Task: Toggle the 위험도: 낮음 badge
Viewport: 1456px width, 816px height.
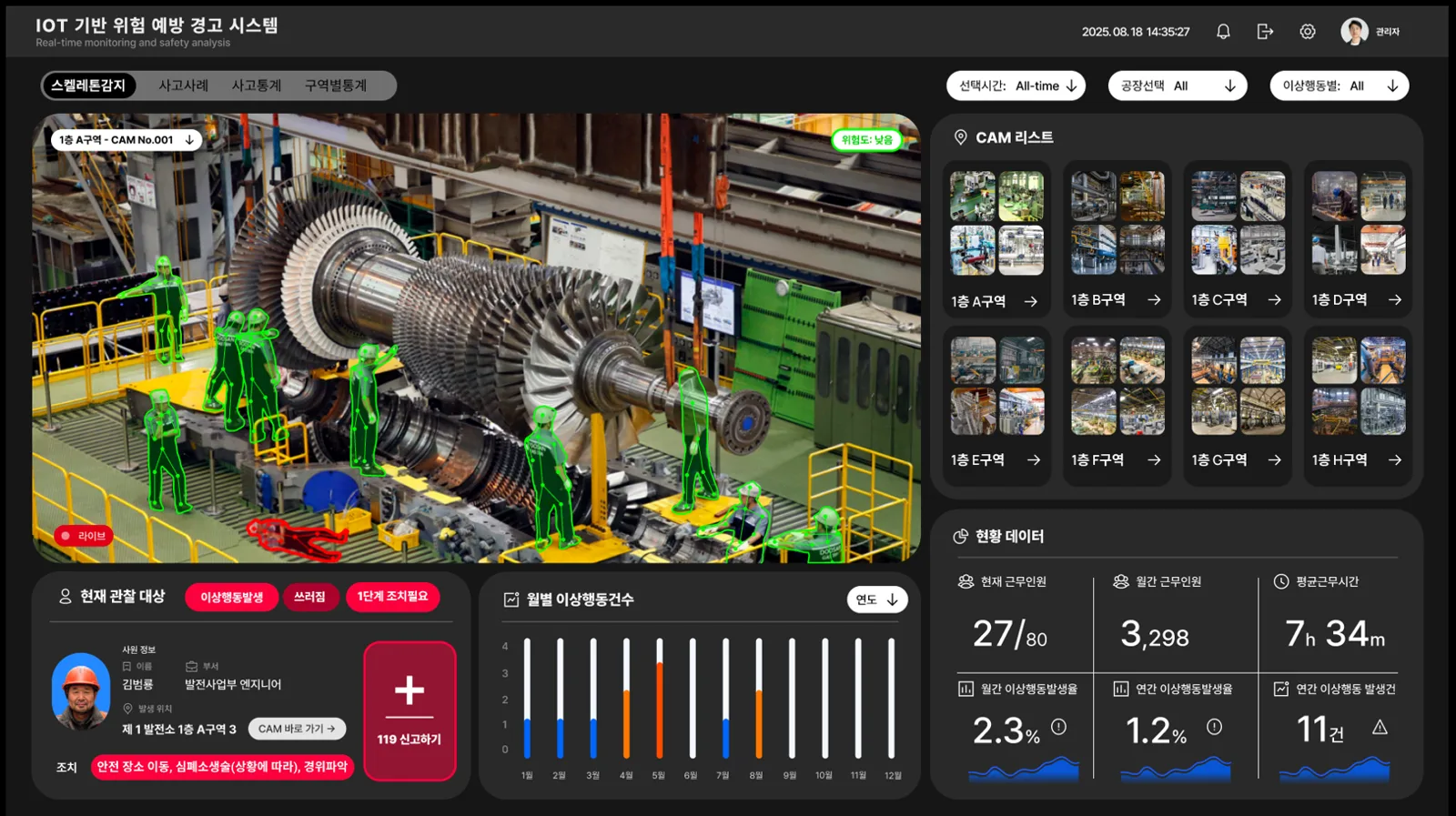Action: 866,140
